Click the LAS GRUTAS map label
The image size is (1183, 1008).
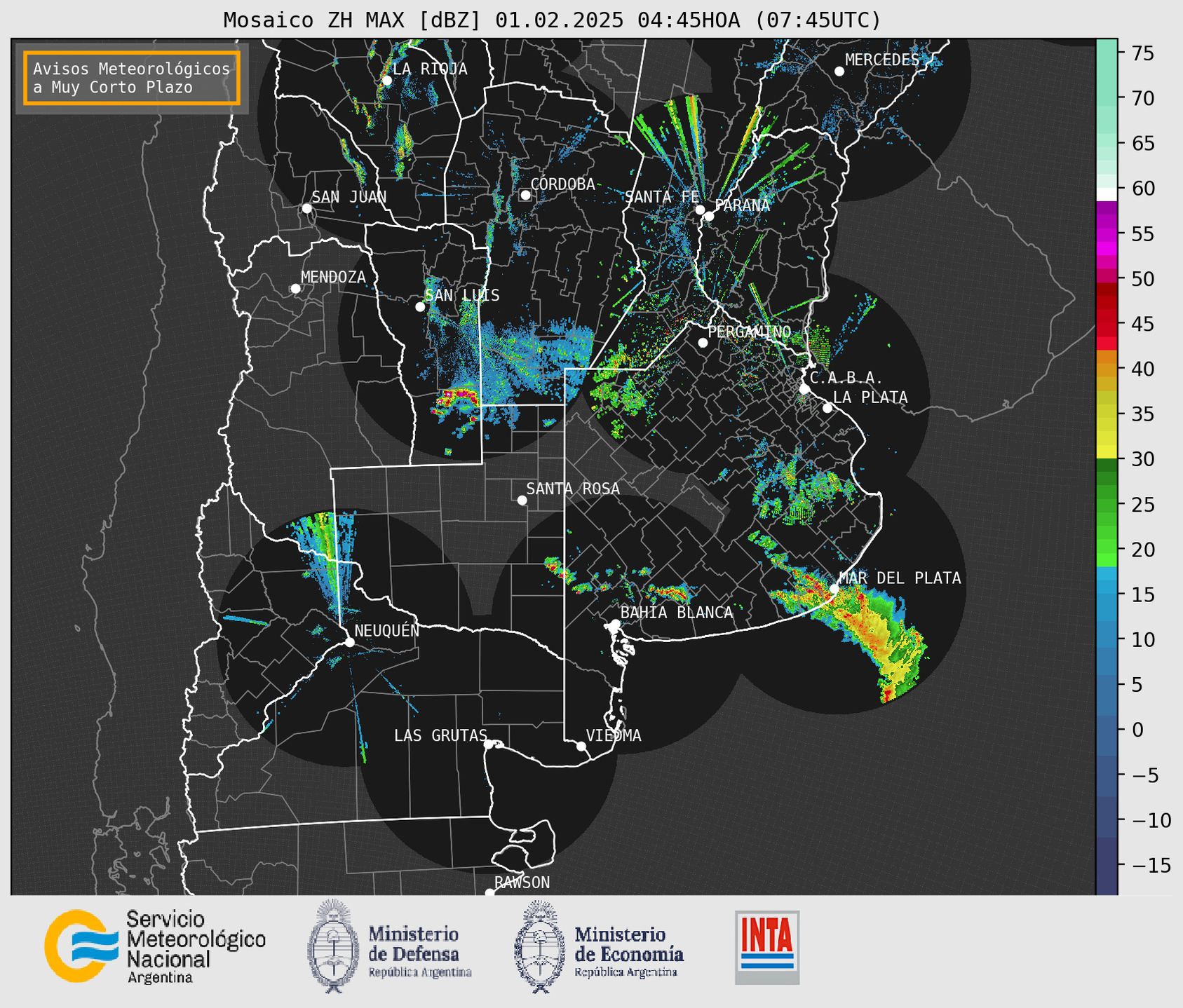pos(440,735)
